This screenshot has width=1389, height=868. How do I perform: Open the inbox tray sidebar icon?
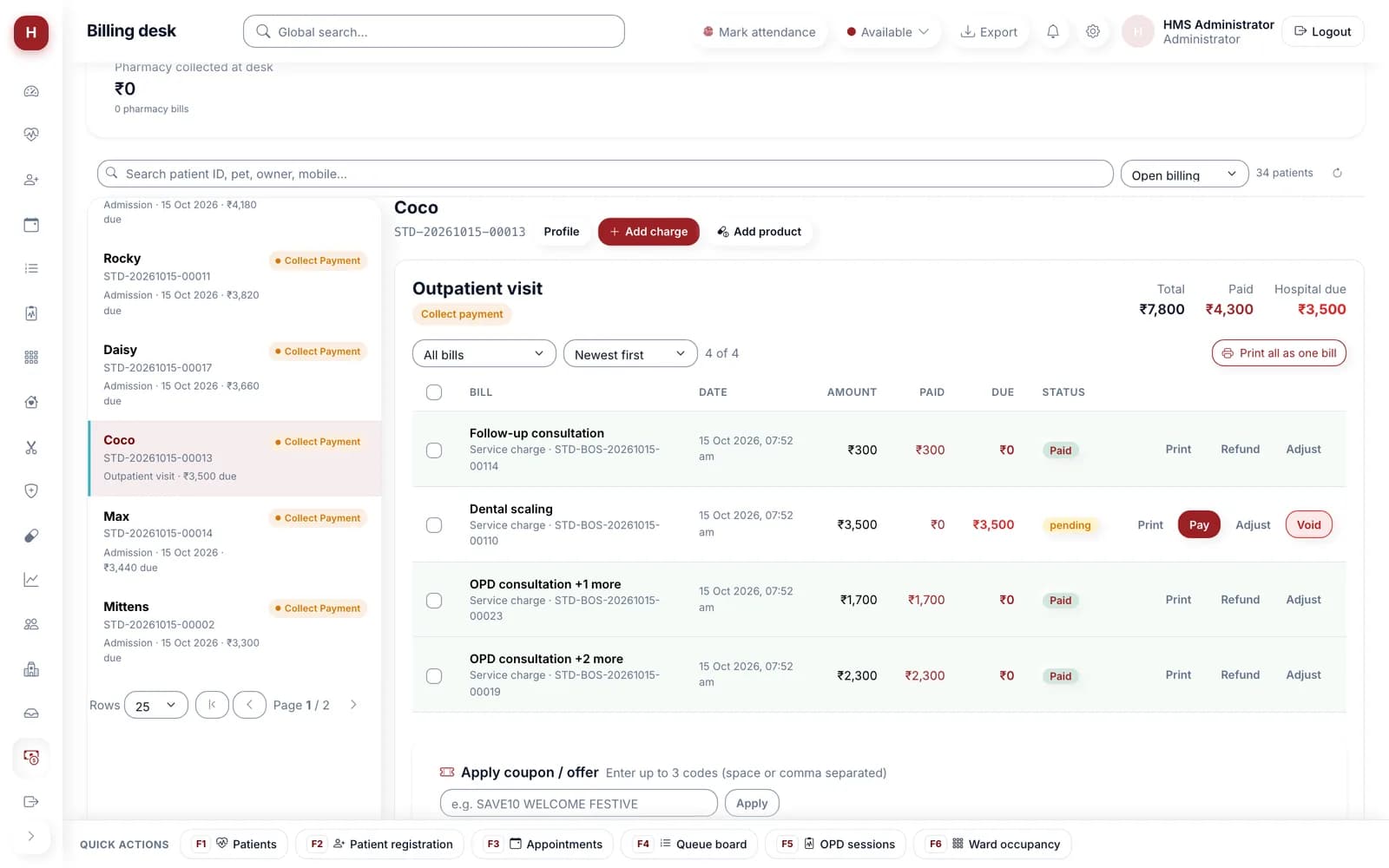coord(31,713)
